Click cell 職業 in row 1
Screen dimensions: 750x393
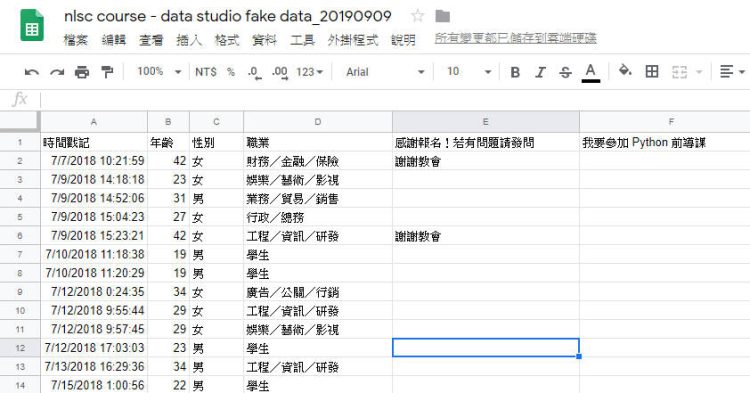(x=318, y=142)
